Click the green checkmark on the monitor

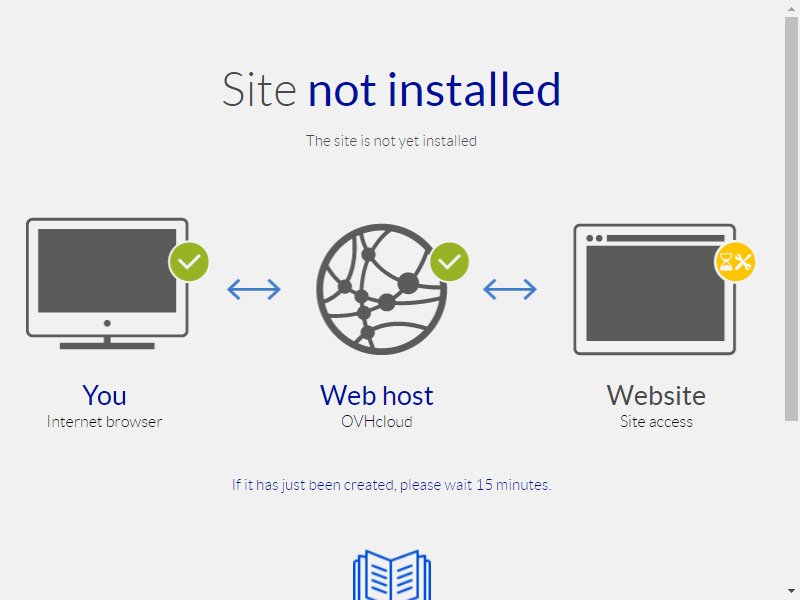click(x=189, y=262)
